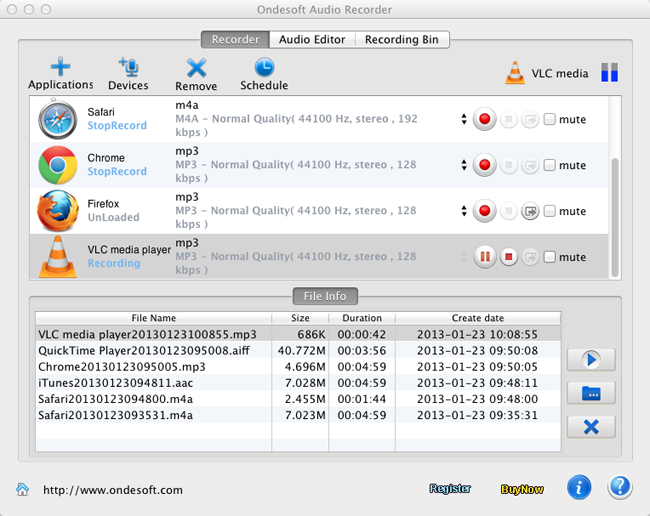Play the selected file with the play button
This screenshot has height=516, width=650.
point(591,359)
